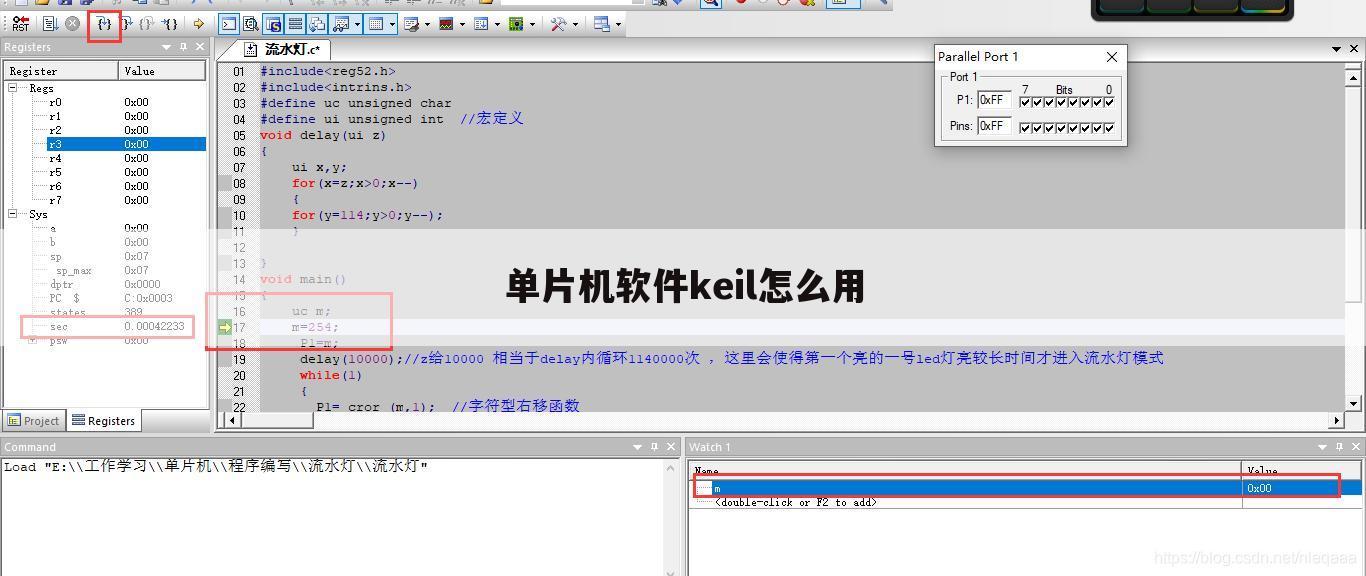The height and width of the screenshot is (576, 1366).
Task: Collapse the Sys tree node
Action: pos(14,214)
